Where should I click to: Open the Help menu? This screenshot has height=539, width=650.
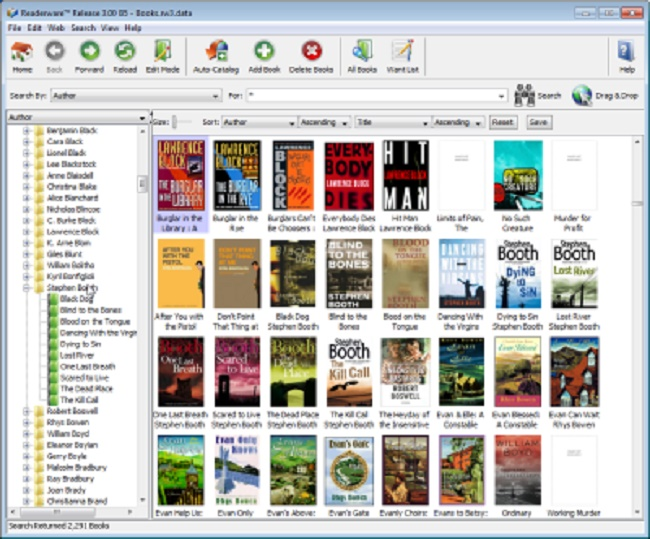133,28
